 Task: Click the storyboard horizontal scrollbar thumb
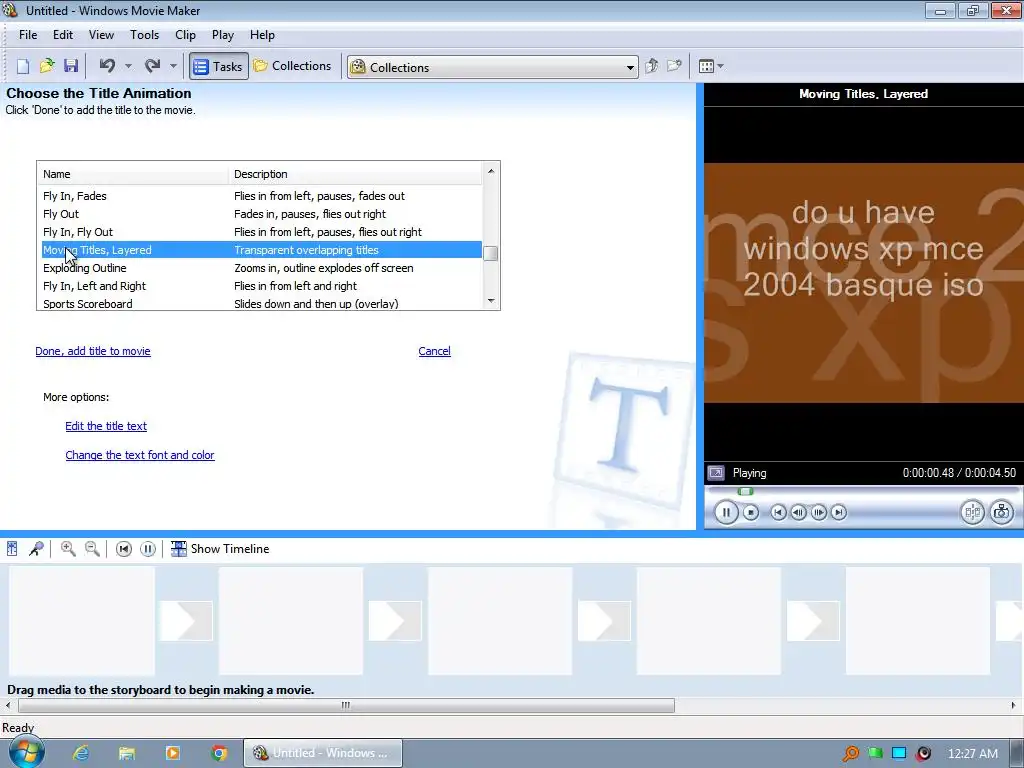point(346,705)
